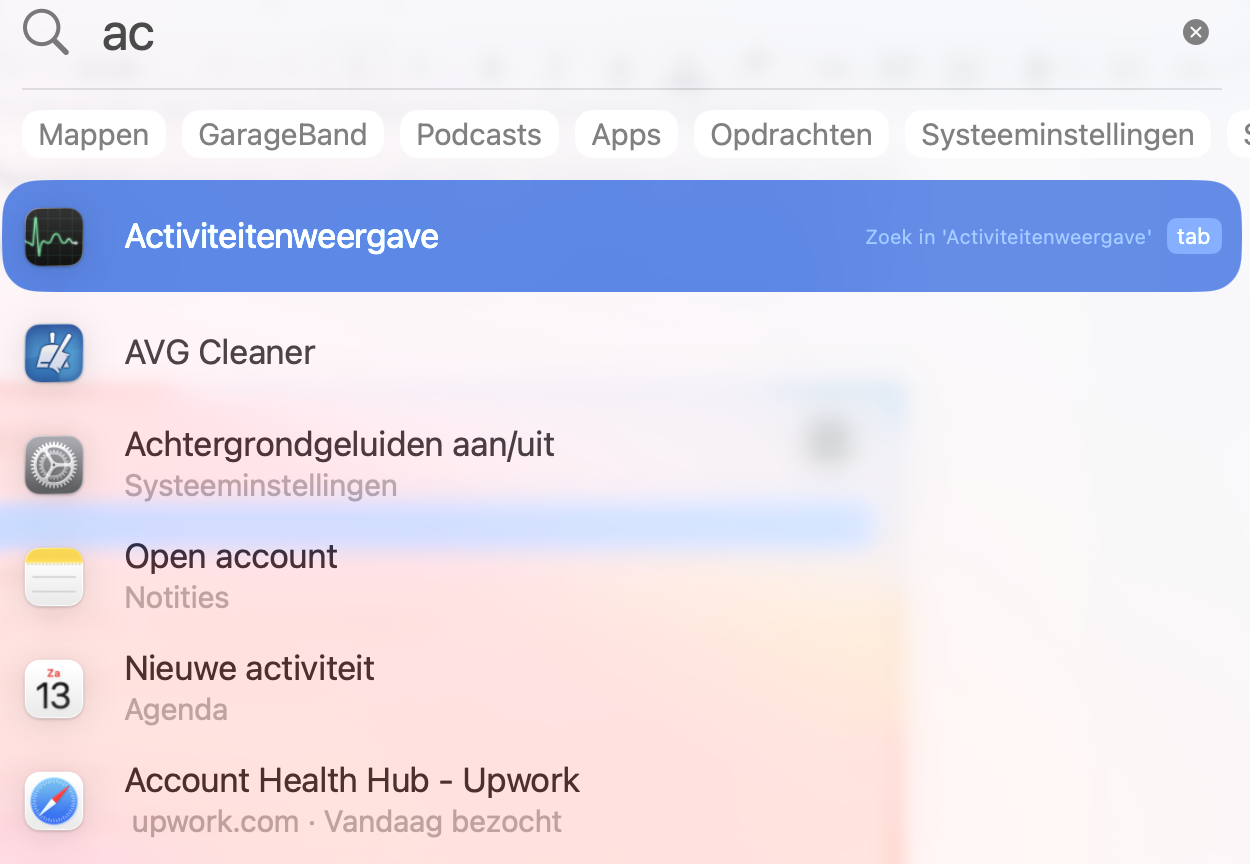This screenshot has width=1250, height=864.
Task: Click the Activiteitenweergave app icon
Action: click(x=54, y=236)
